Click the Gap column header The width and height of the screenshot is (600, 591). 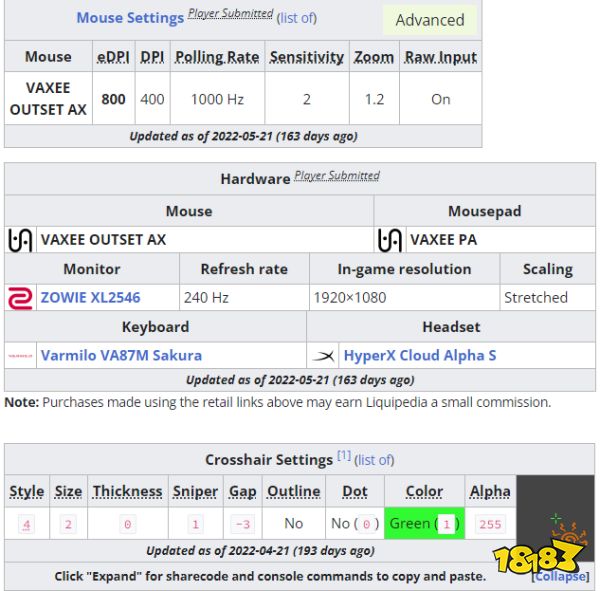(x=243, y=491)
